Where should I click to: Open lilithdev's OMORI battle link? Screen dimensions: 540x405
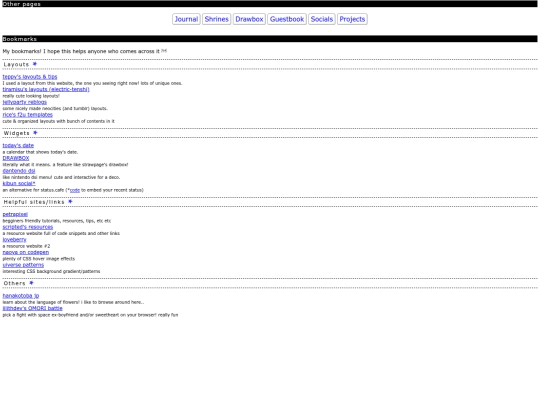[32, 309]
